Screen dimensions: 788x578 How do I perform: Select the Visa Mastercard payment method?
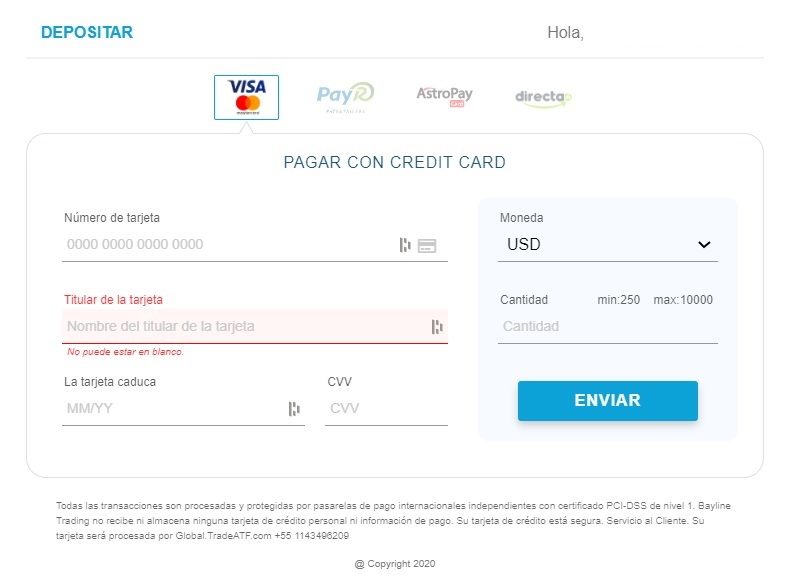pyautogui.click(x=246, y=98)
